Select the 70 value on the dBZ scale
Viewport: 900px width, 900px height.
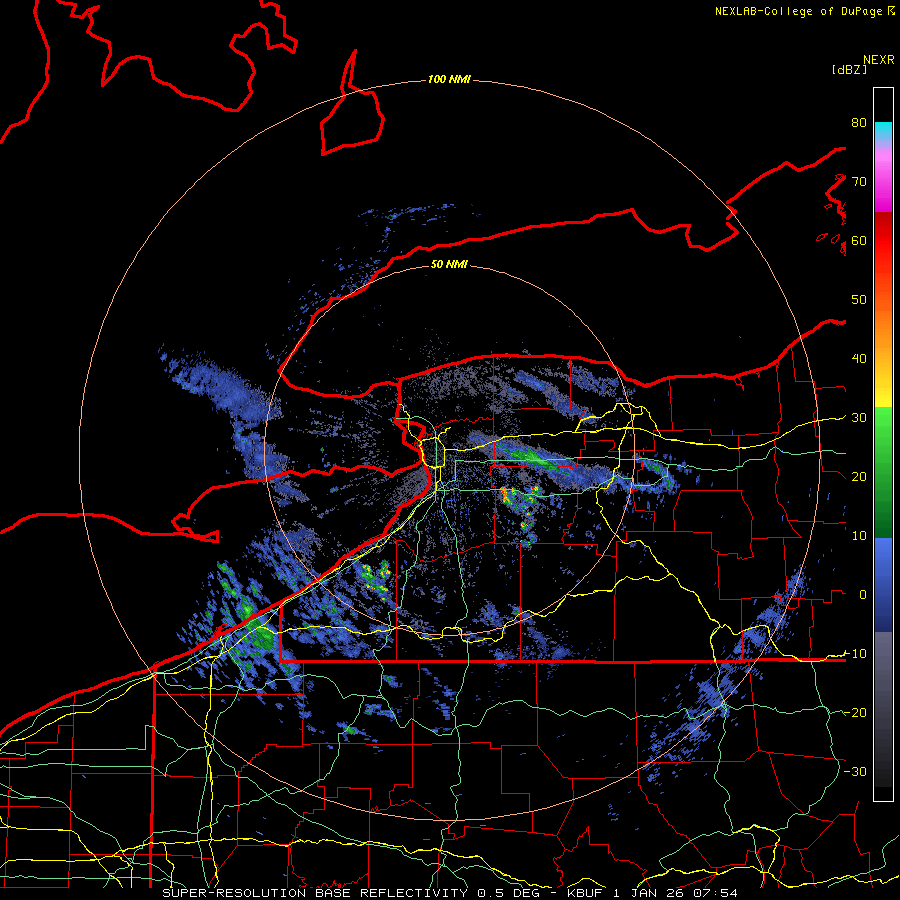pos(859,181)
